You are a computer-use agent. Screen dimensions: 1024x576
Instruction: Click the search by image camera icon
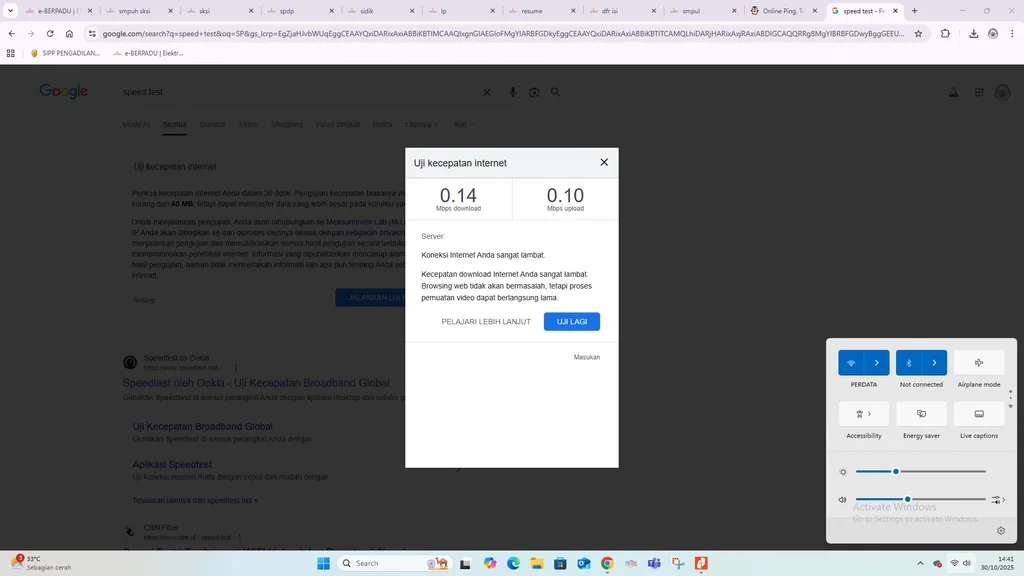[534, 92]
